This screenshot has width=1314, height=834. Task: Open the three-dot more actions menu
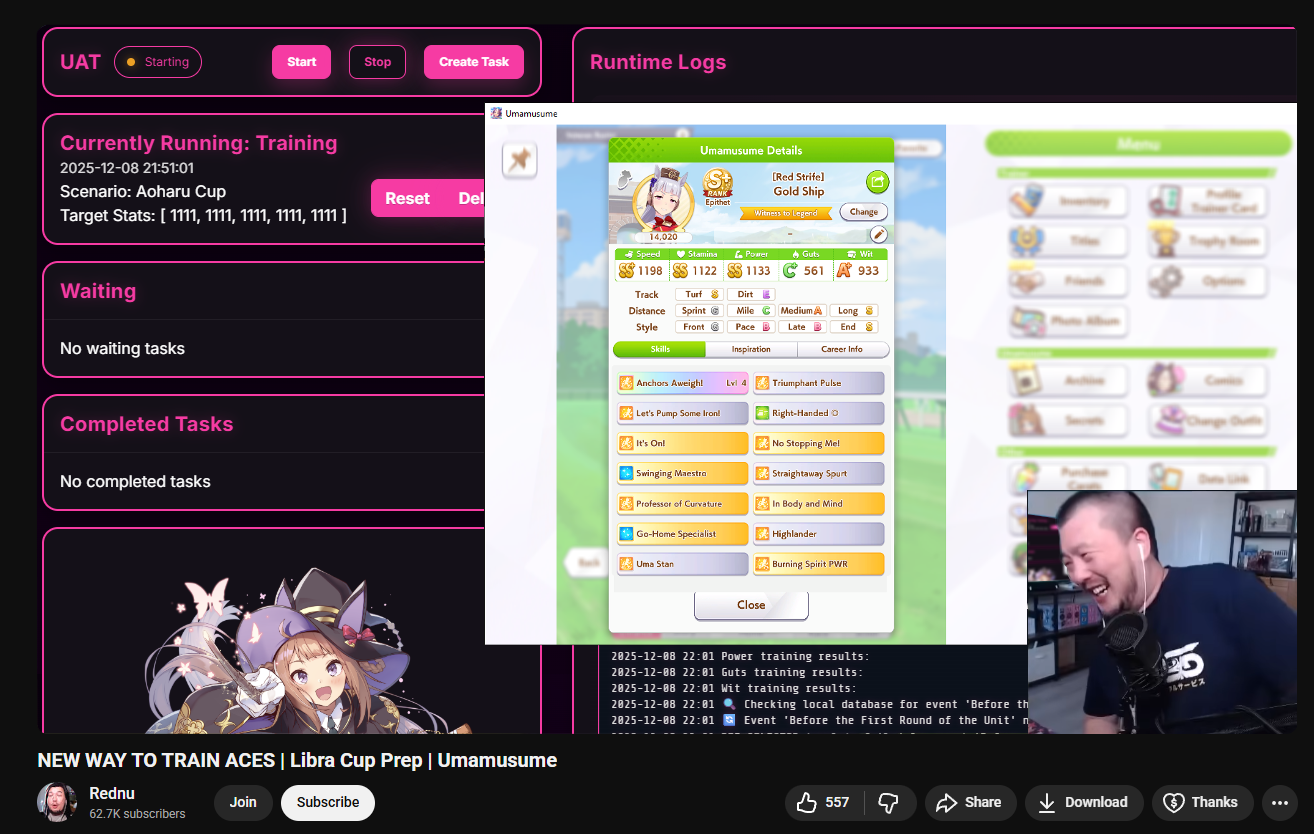[1280, 802]
